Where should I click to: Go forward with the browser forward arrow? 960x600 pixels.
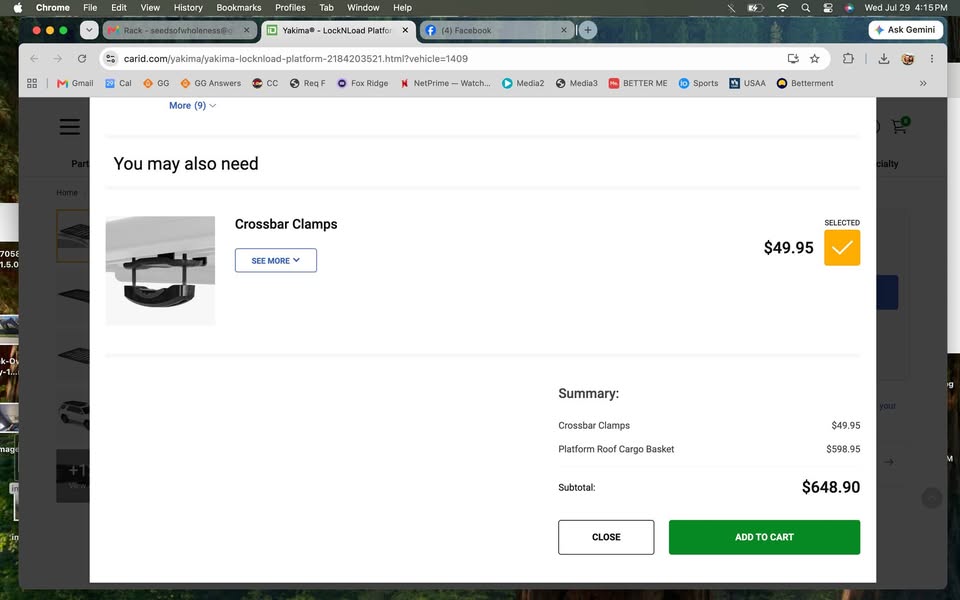58,59
